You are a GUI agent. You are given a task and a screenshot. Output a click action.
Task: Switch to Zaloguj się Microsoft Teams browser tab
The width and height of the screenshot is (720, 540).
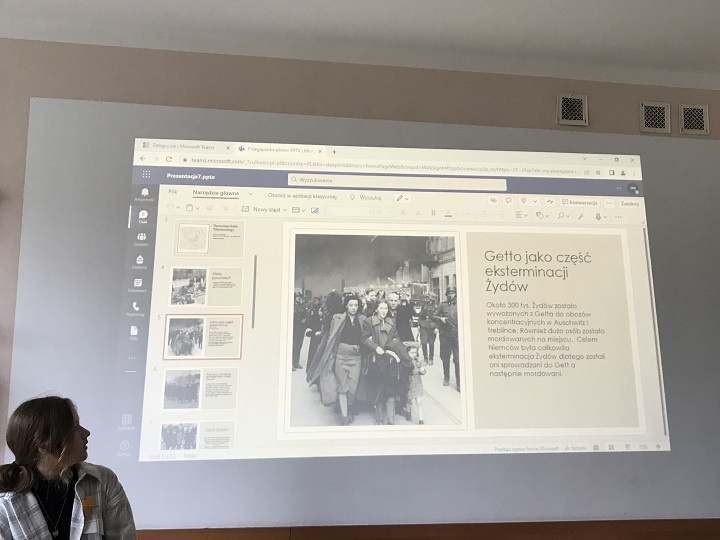pyautogui.click(x=183, y=146)
